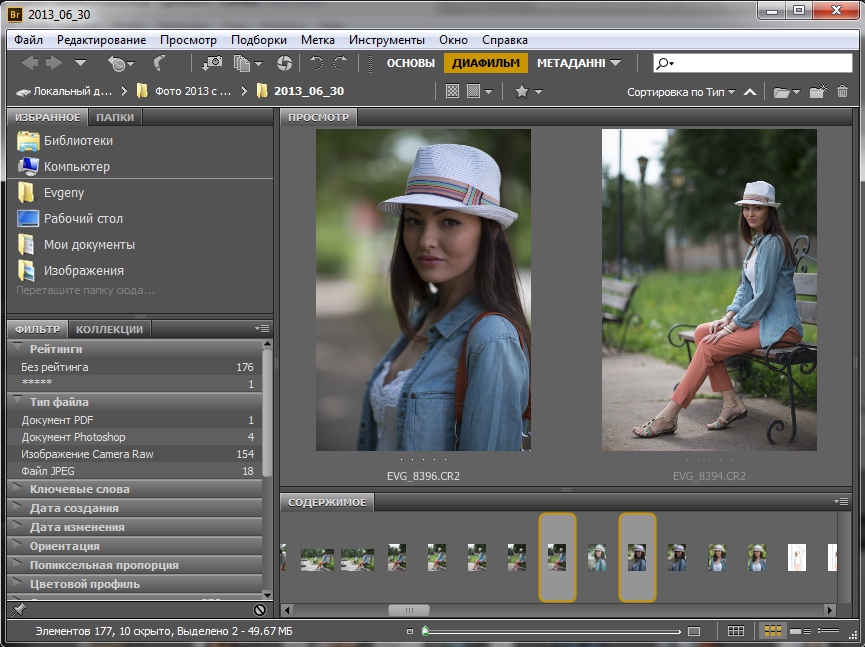The width and height of the screenshot is (865, 647).
Task: Open the parent folders dropdown arrow
Action: (80, 63)
